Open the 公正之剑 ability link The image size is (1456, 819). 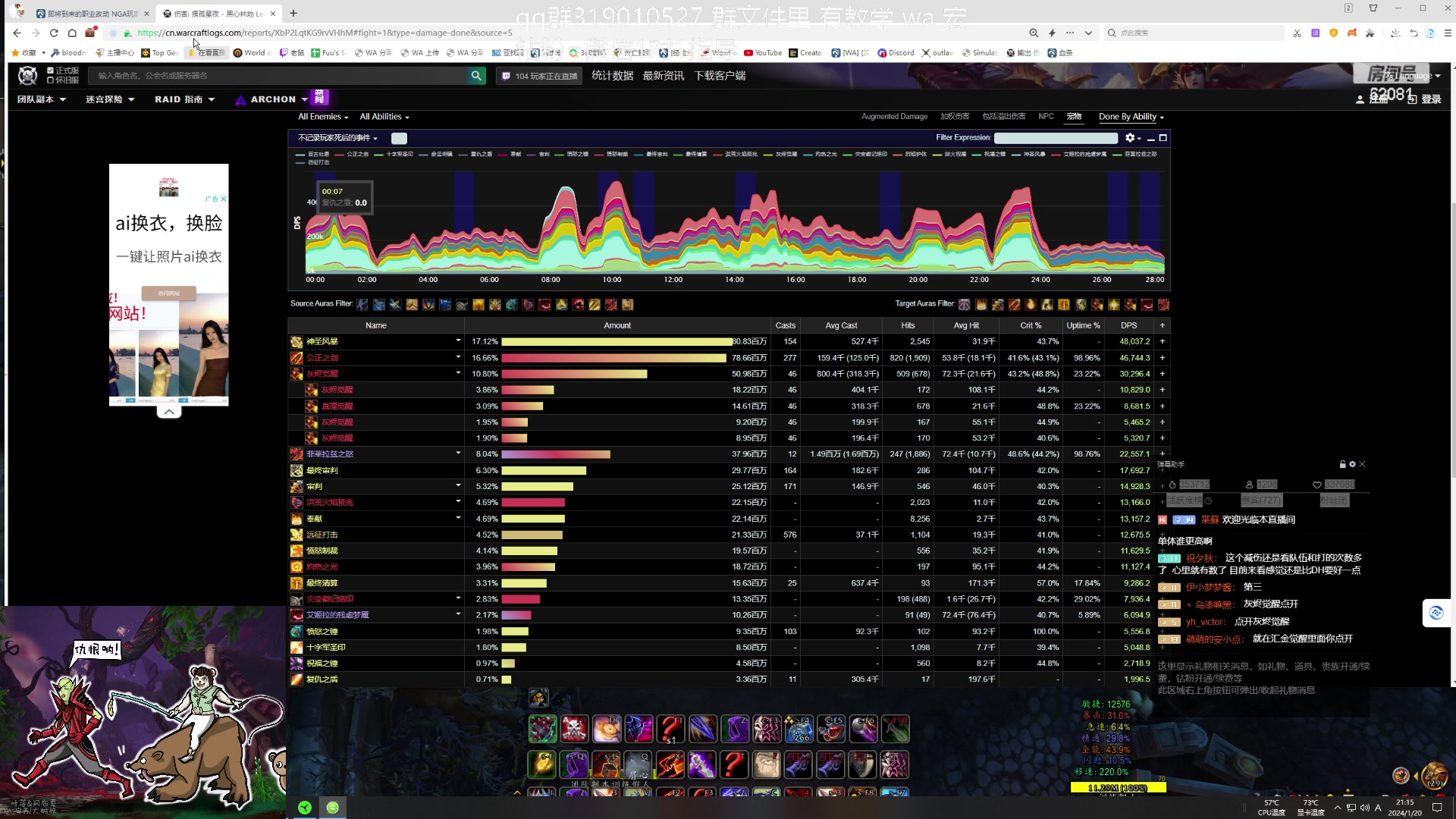[322, 358]
